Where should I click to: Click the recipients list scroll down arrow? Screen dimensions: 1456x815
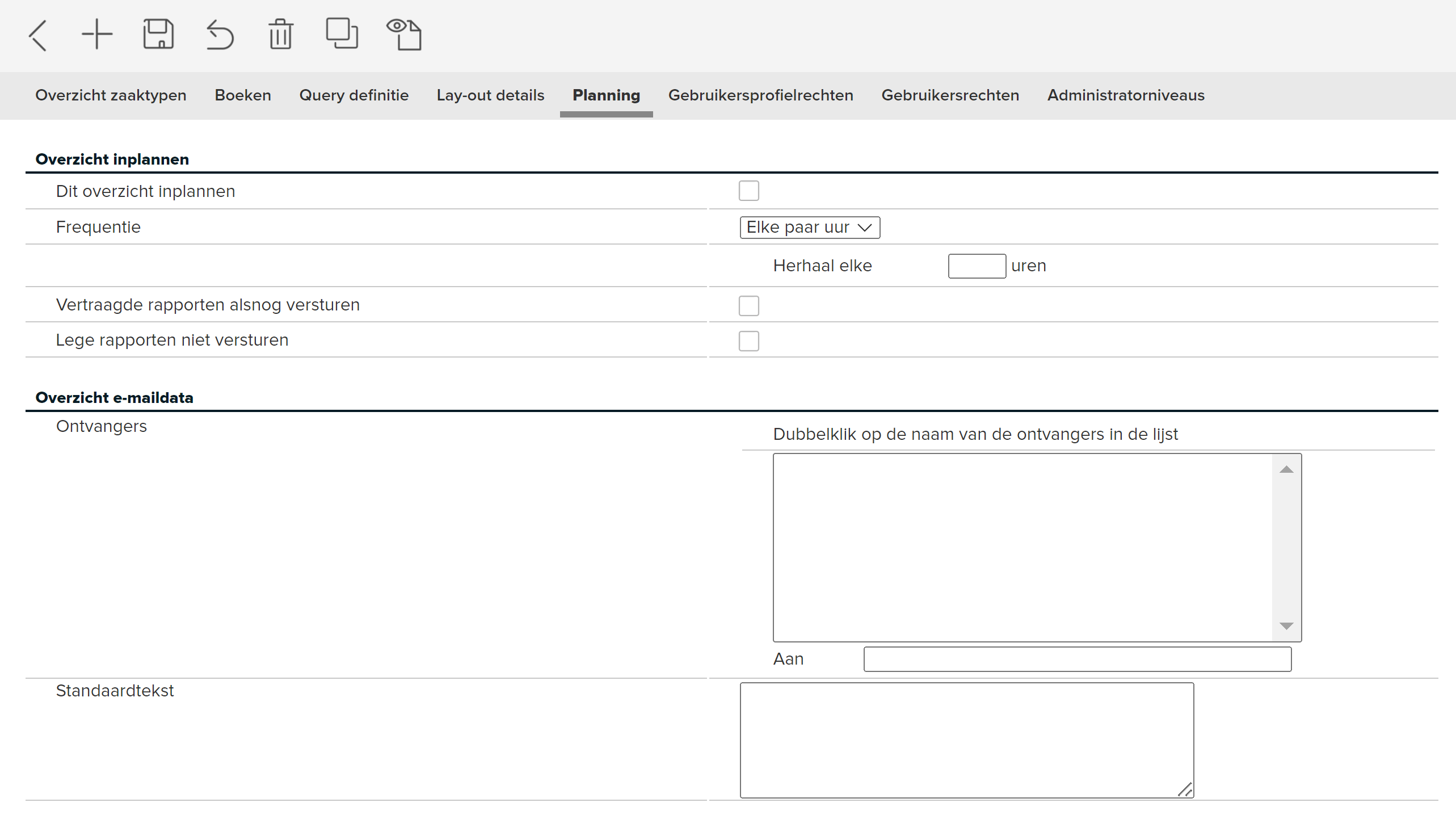tap(1286, 625)
